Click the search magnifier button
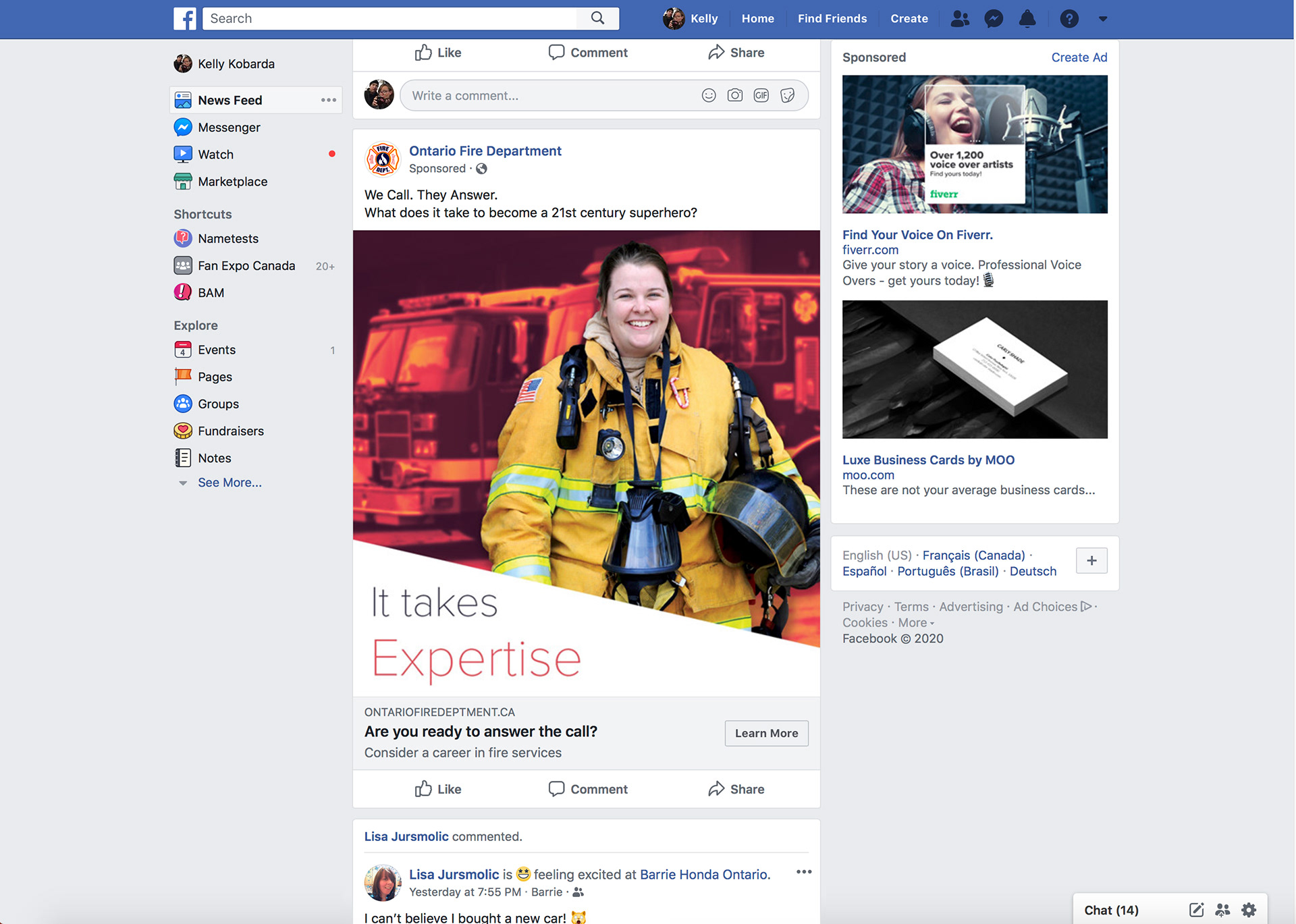1296x924 pixels. pos(597,18)
